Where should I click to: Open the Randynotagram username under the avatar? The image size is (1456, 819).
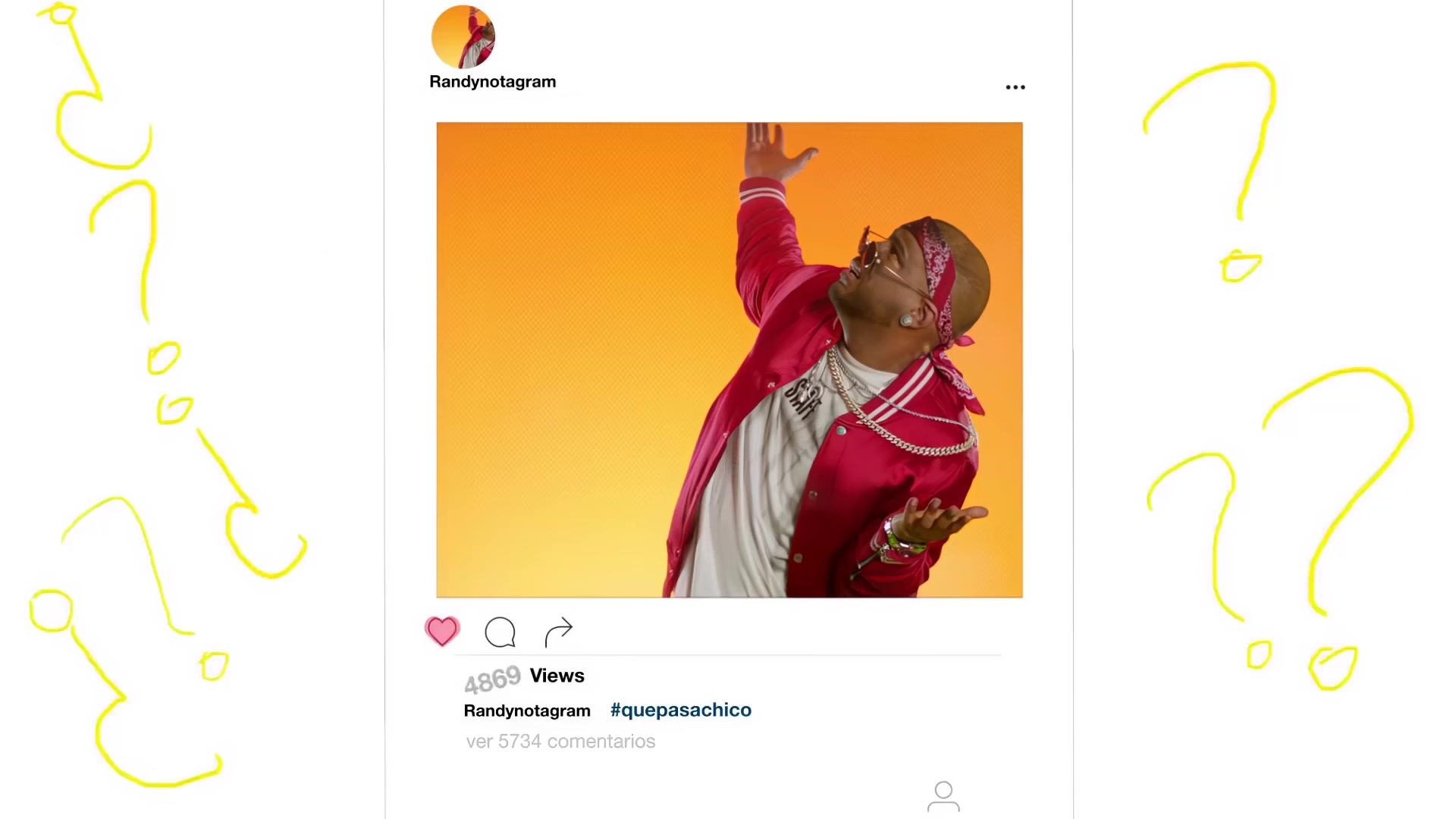pos(492,82)
